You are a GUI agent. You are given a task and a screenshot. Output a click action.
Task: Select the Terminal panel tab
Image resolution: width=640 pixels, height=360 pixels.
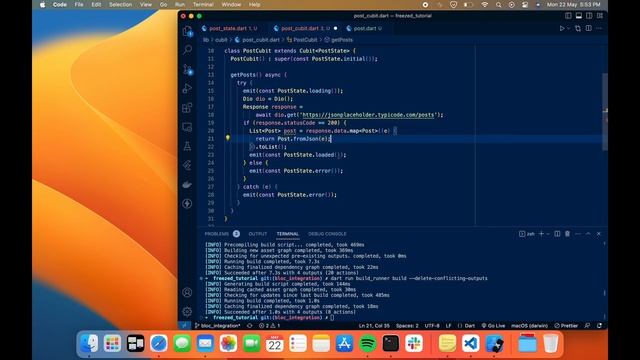tap(288, 234)
